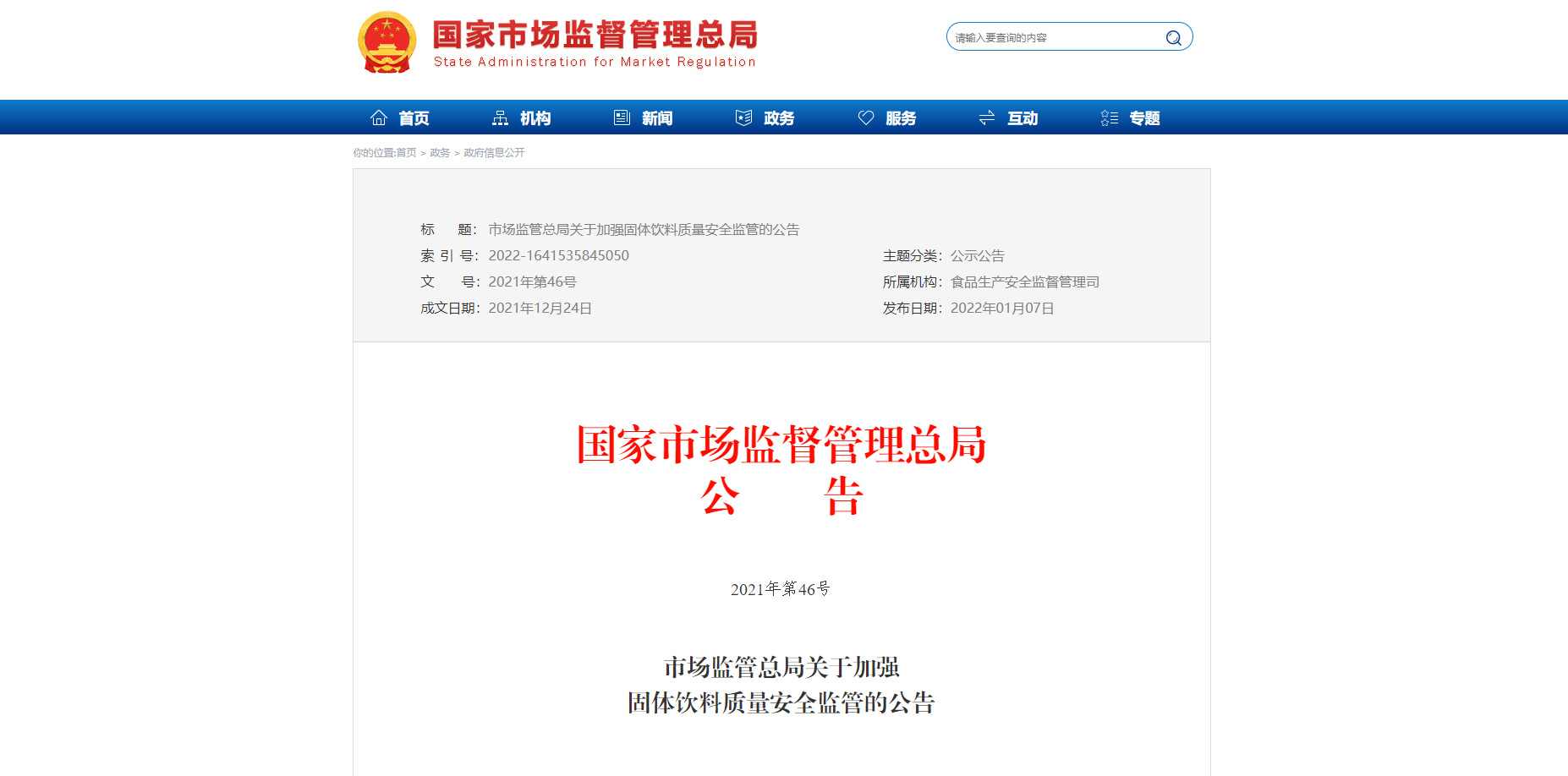Click the article heading 市场监管总局关于加强
This screenshot has height=776, width=1568.
(x=781, y=667)
